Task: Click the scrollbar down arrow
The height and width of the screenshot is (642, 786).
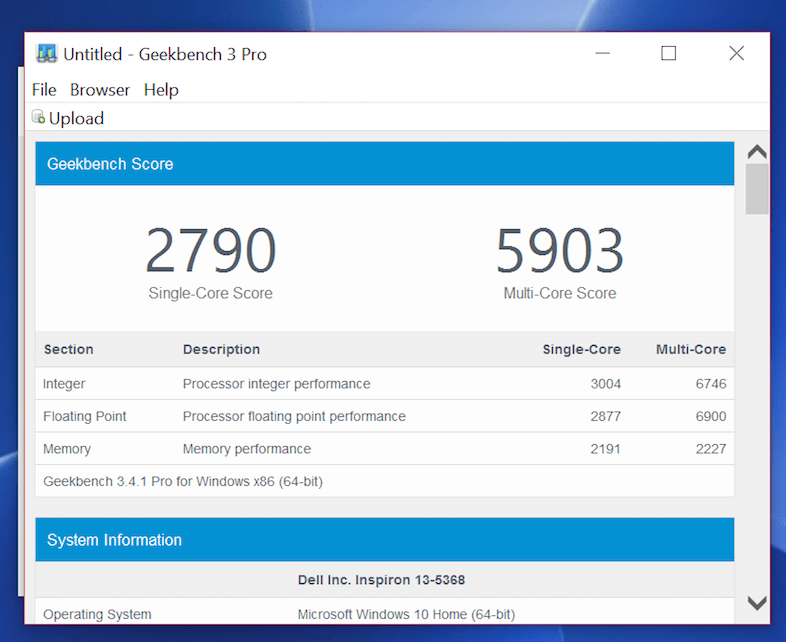Action: (757, 602)
